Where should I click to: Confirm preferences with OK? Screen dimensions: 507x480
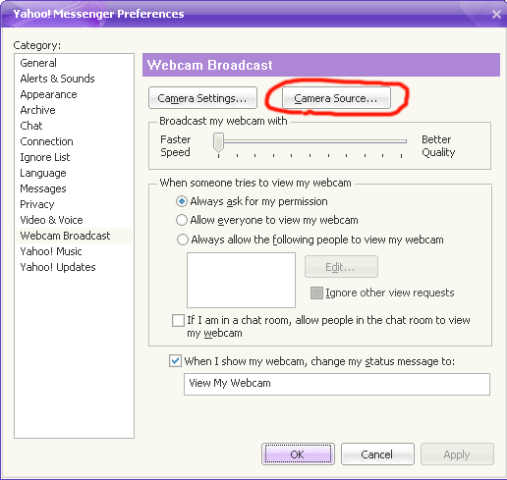tap(298, 454)
